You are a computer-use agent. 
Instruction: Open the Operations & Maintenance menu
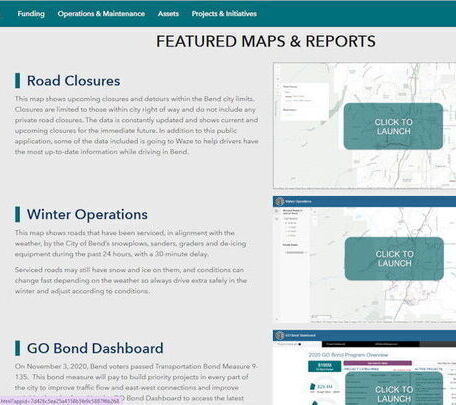[x=101, y=14]
